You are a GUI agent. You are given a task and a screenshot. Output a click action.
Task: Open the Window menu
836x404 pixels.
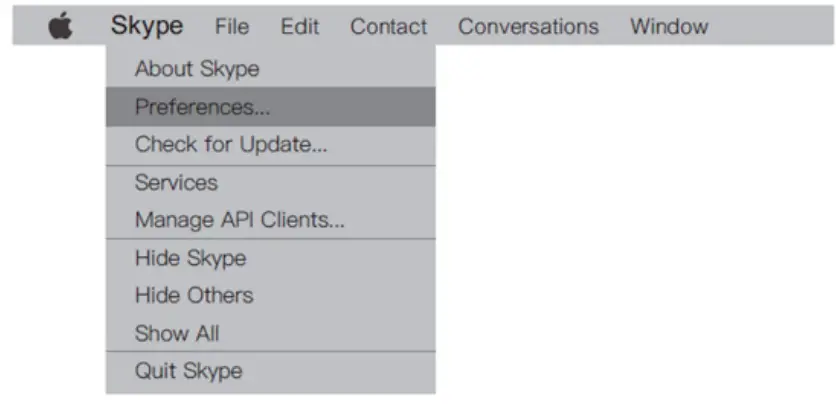pos(668,27)
